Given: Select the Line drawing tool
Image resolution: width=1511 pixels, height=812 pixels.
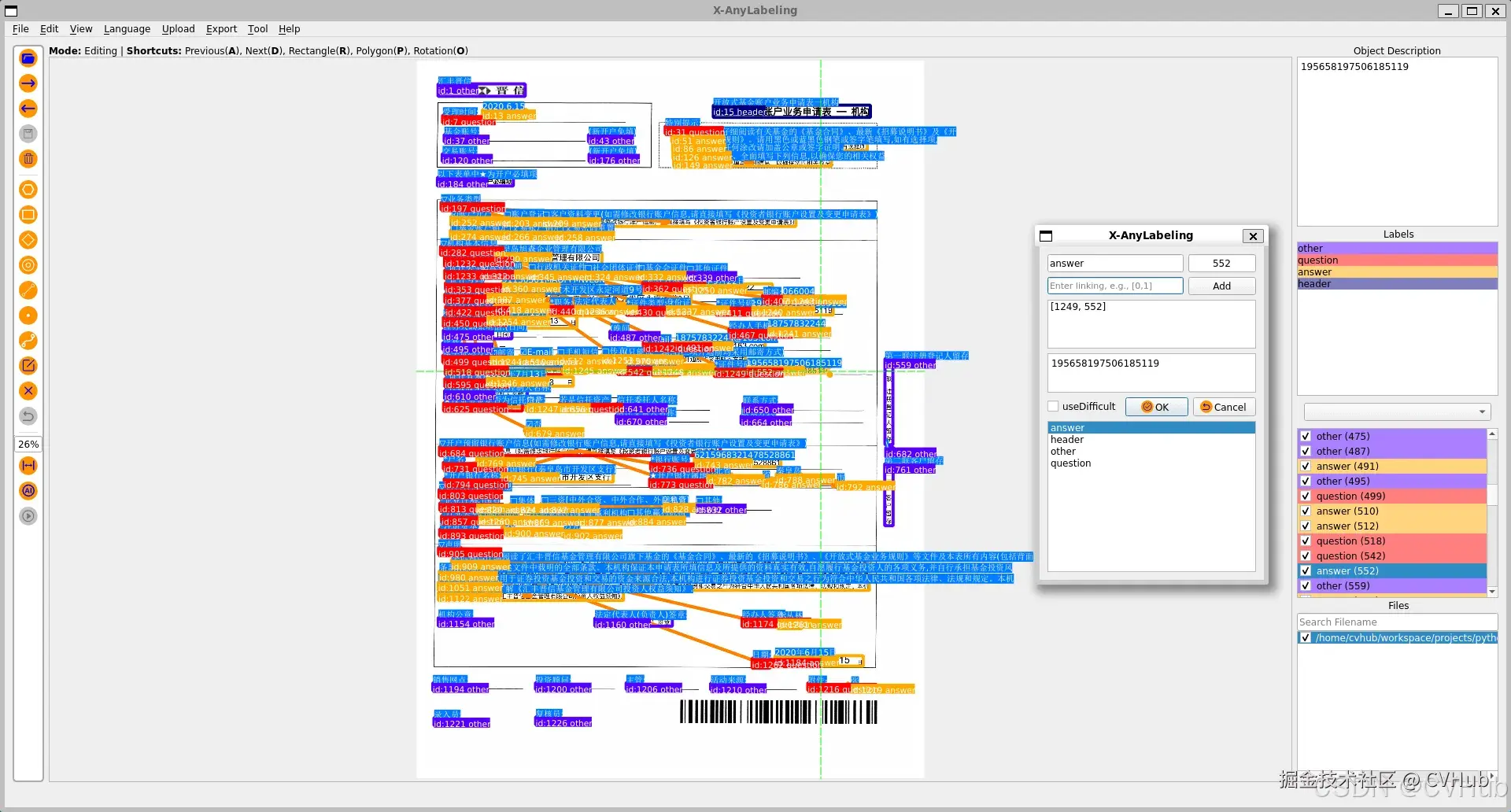Looking at the screenshot, I should click(28, 290).
